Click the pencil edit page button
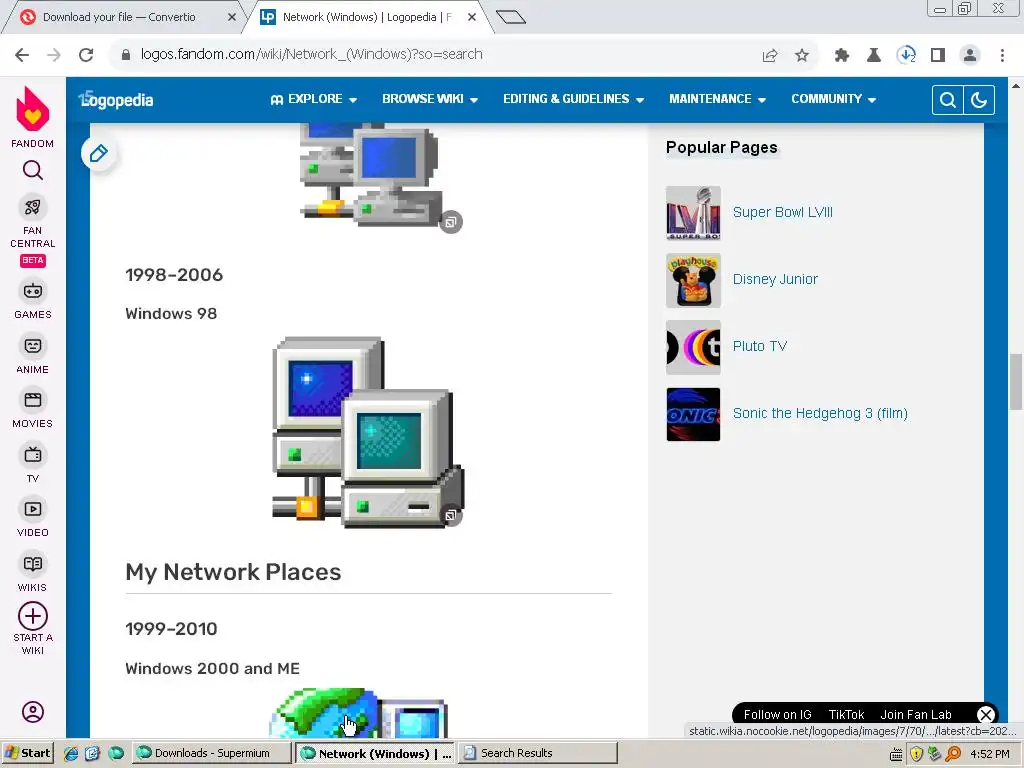Viewport: 1024px width, 768px height. click(x=99, y=153)
